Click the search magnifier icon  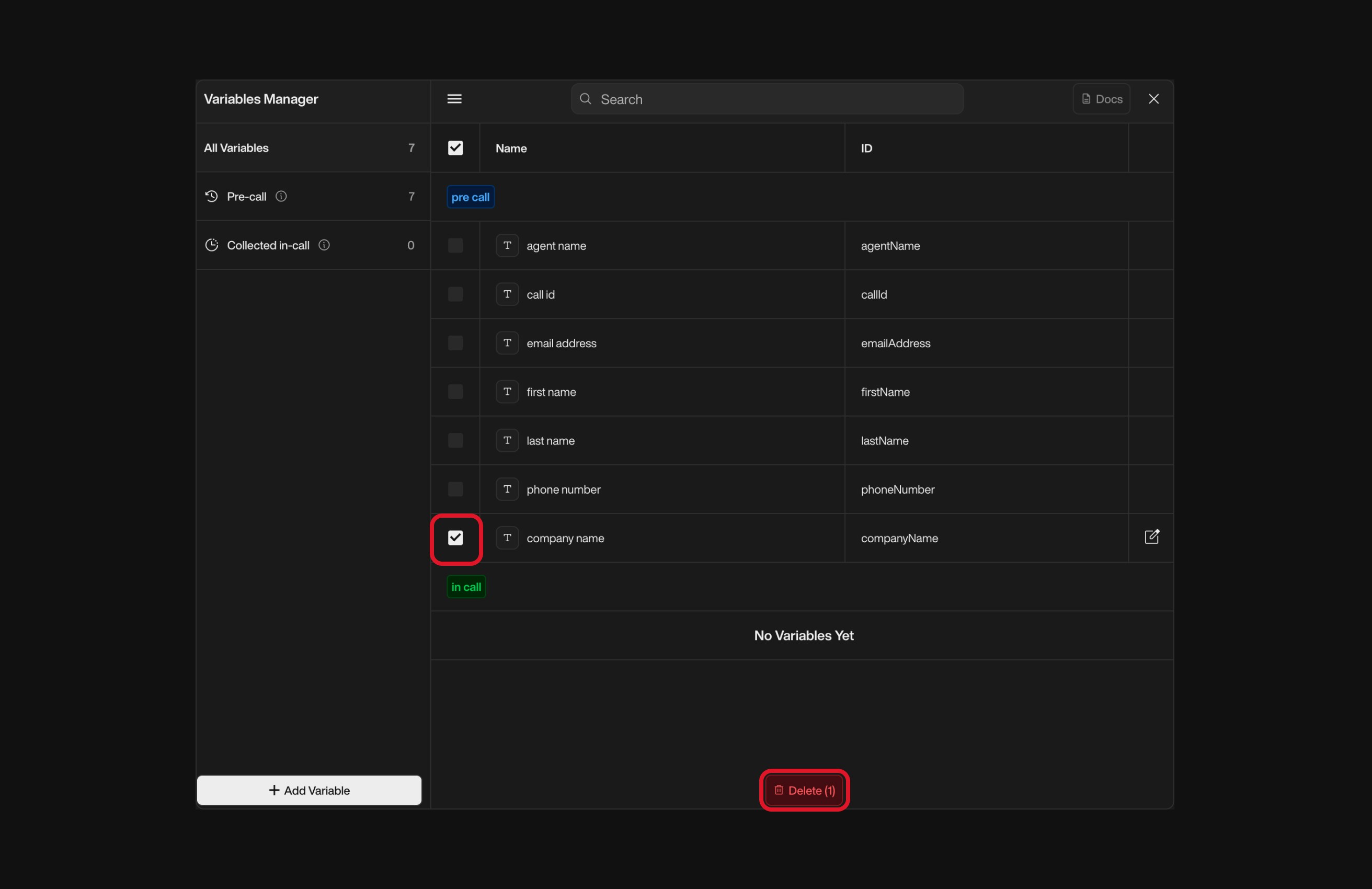pos(585,99)
